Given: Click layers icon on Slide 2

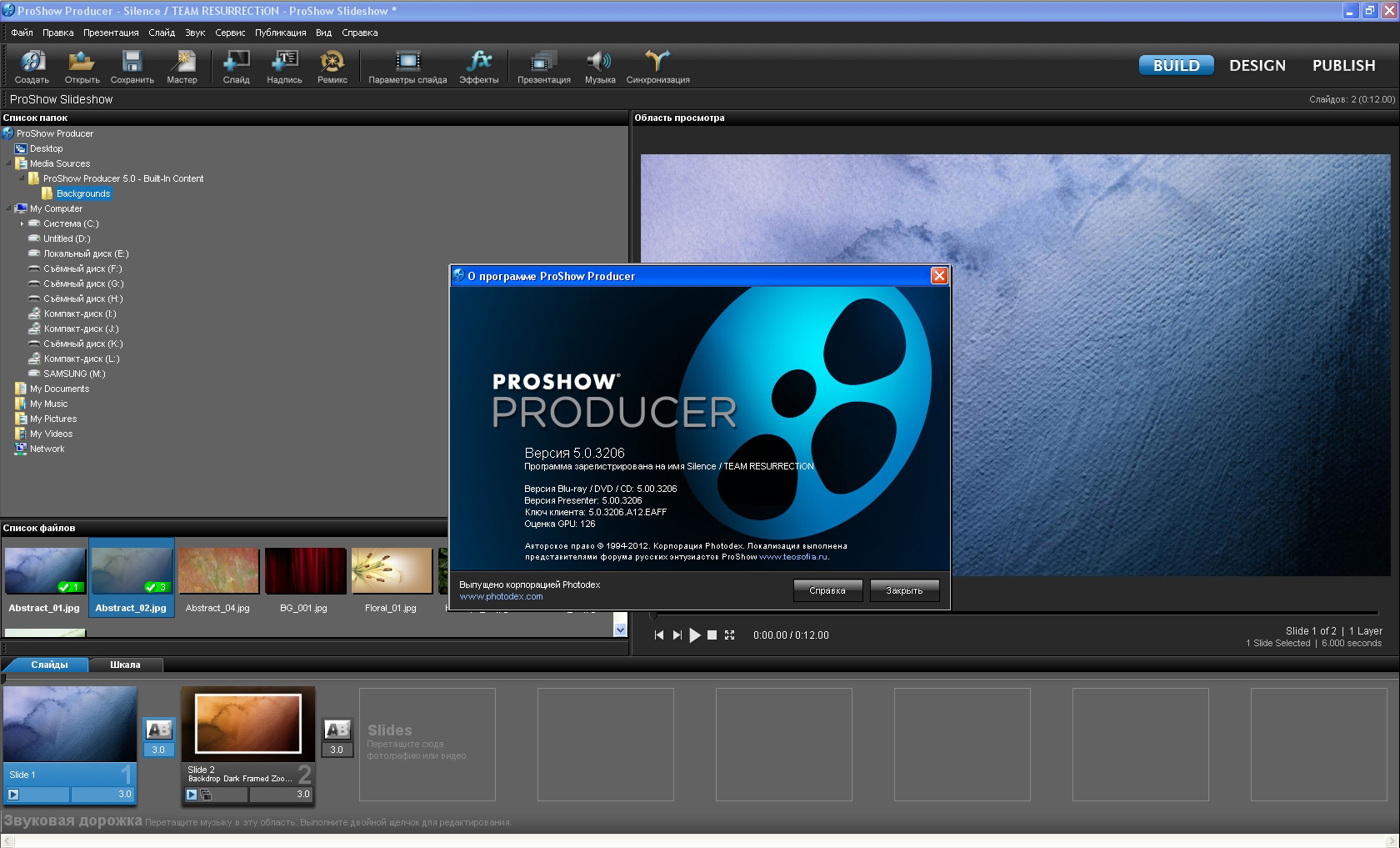Looking at the screenshot, I should (x=206, y=795).
